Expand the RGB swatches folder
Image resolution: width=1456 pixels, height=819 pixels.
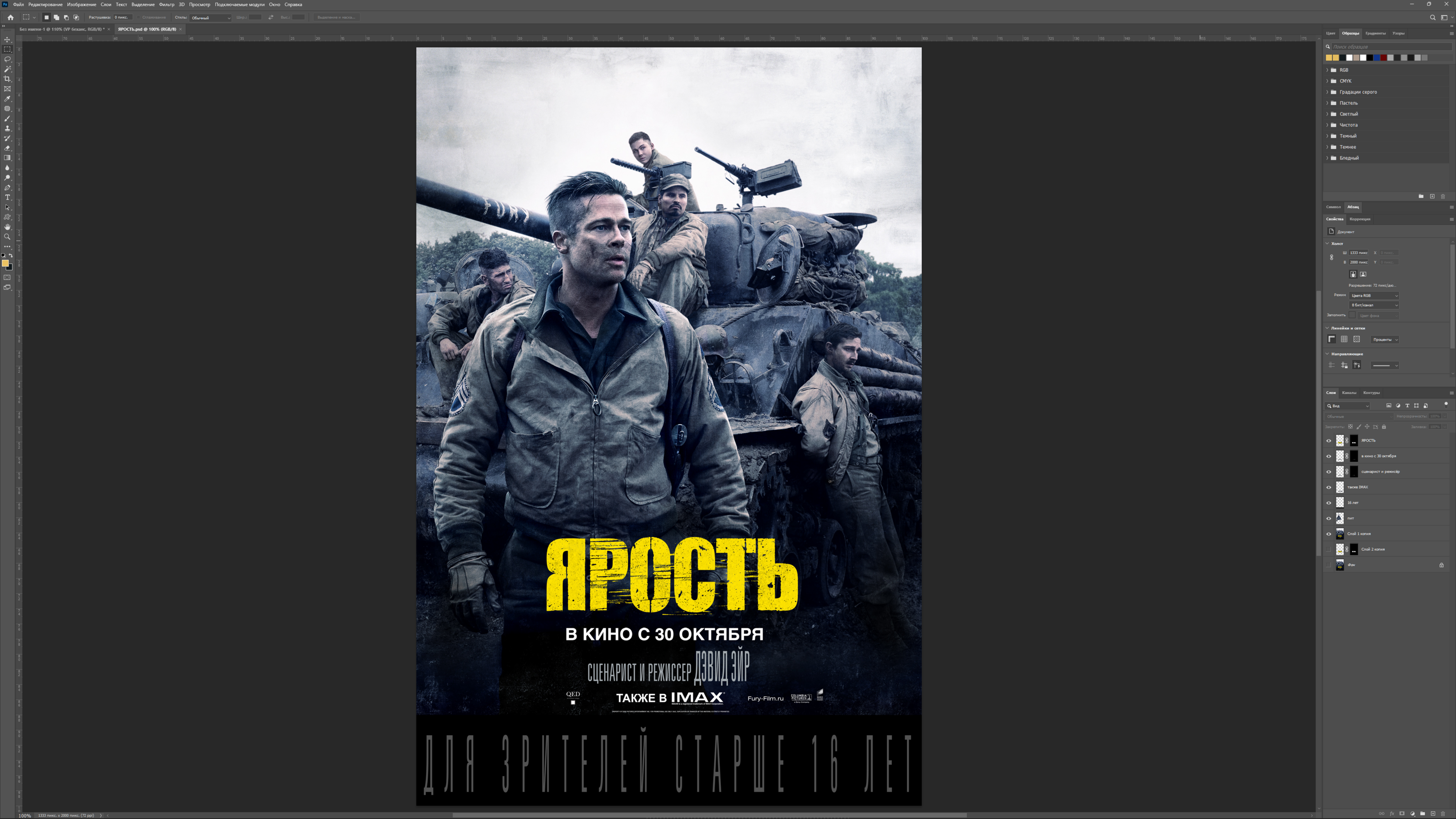pos(1328,70)
